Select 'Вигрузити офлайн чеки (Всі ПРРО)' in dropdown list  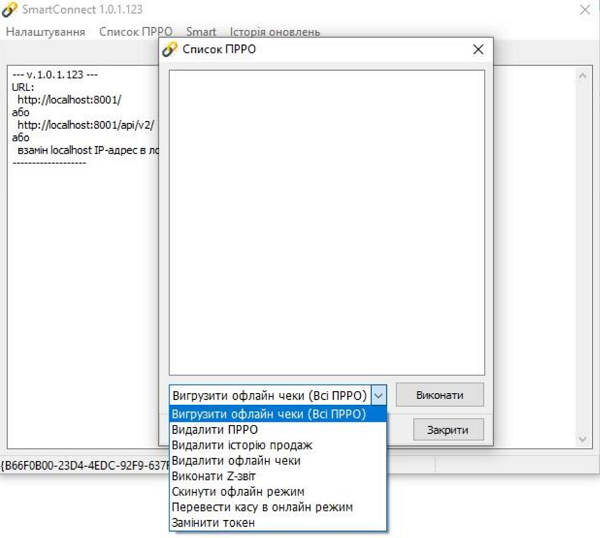click(278, 414)
